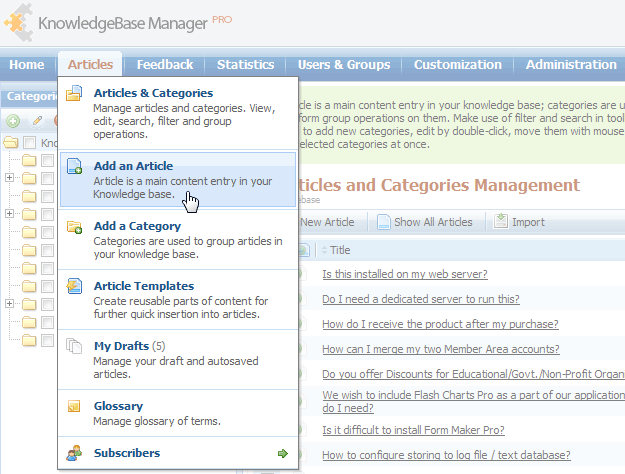Open 'Do you offer Discounts for Educational' article
Viewport: 625px width, 474px height.
473,374
